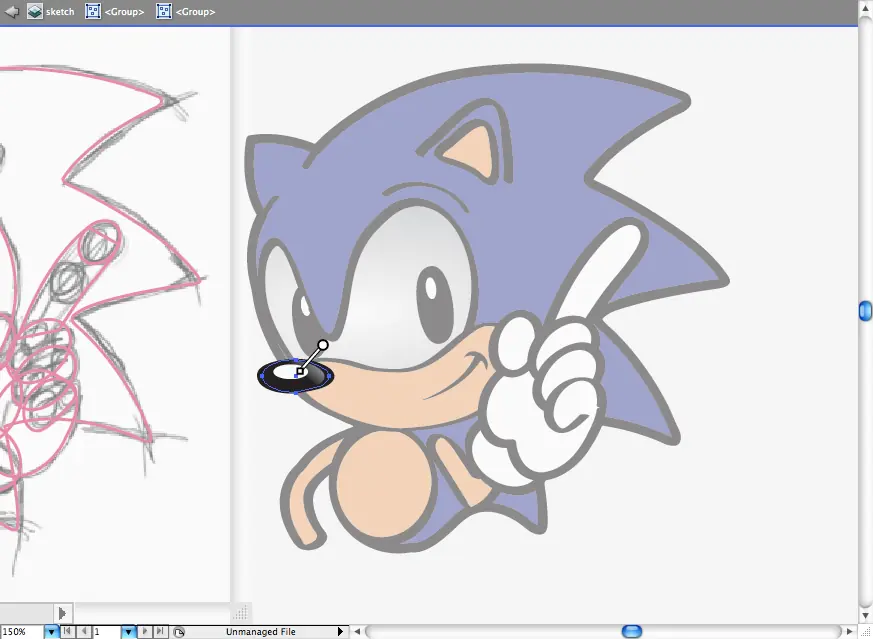Viewport: 873px width, 639px height.
Task: Open the zoom level dropdown arrow
Action: click(52, 632)
